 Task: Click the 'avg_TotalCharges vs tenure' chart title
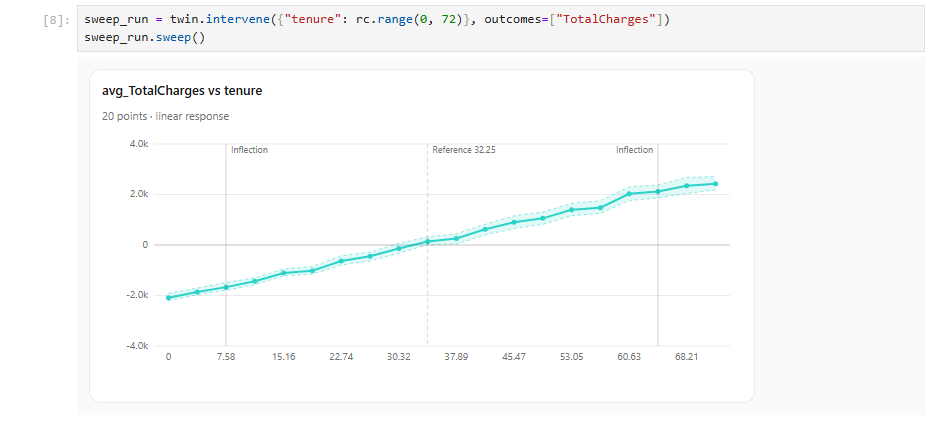pos(182,91)
